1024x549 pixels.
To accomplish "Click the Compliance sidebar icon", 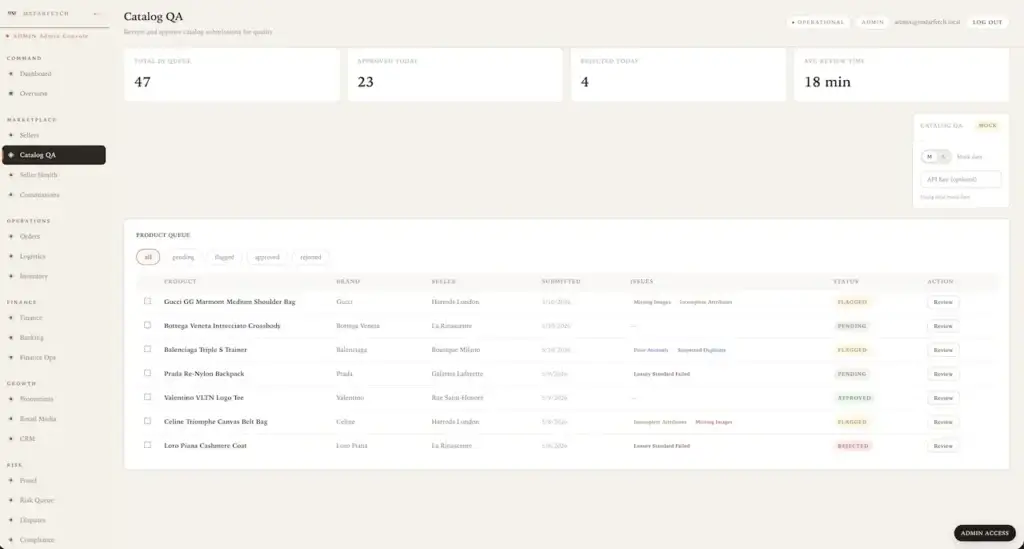I will coord(11,540).
